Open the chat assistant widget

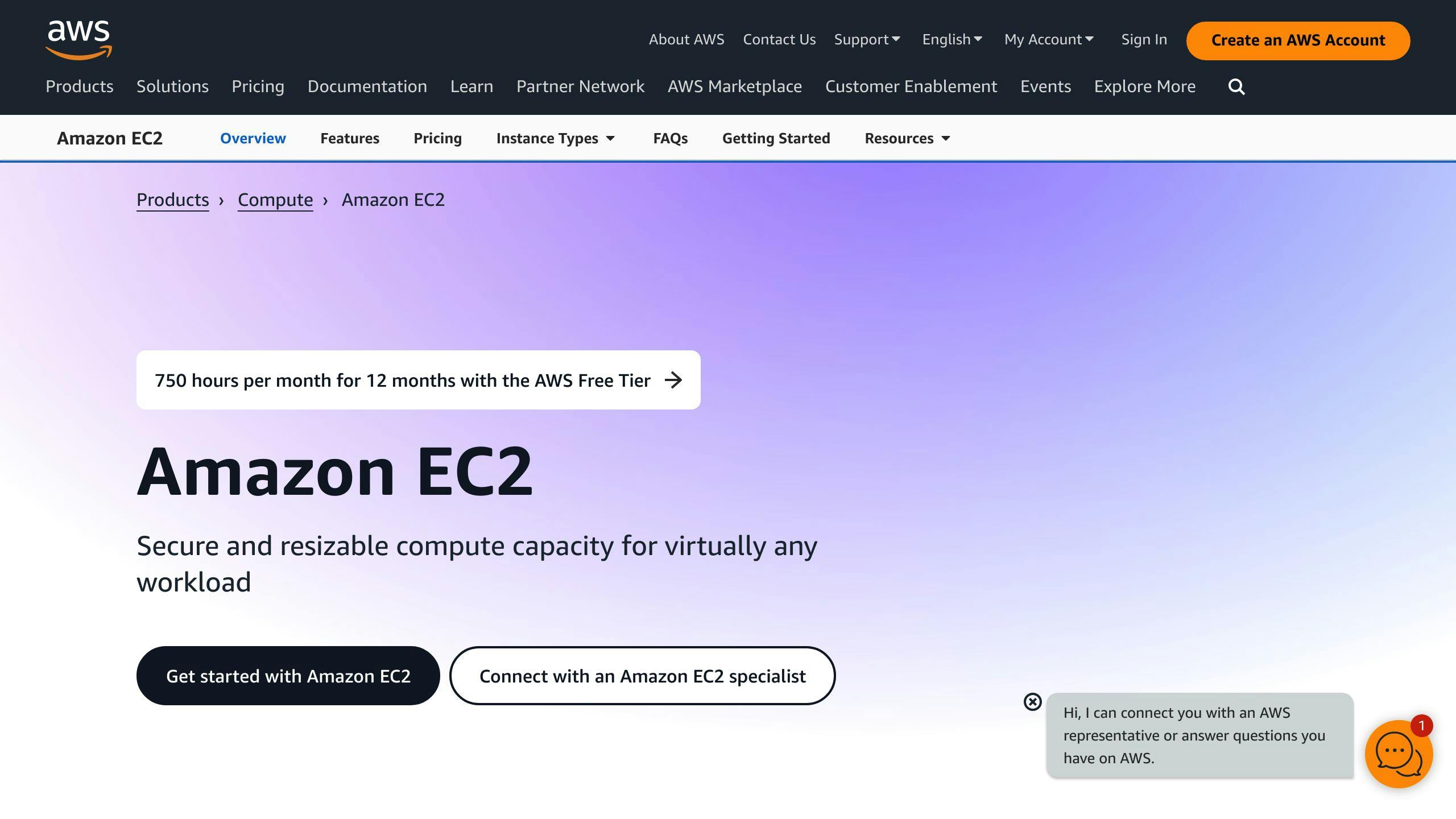[x=1398, y=751]
